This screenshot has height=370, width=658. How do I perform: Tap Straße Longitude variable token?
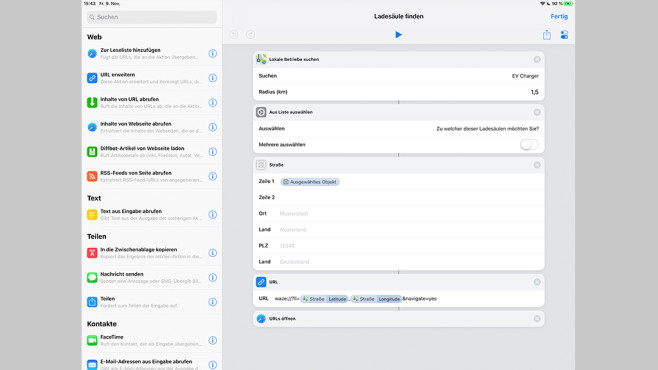376,299
